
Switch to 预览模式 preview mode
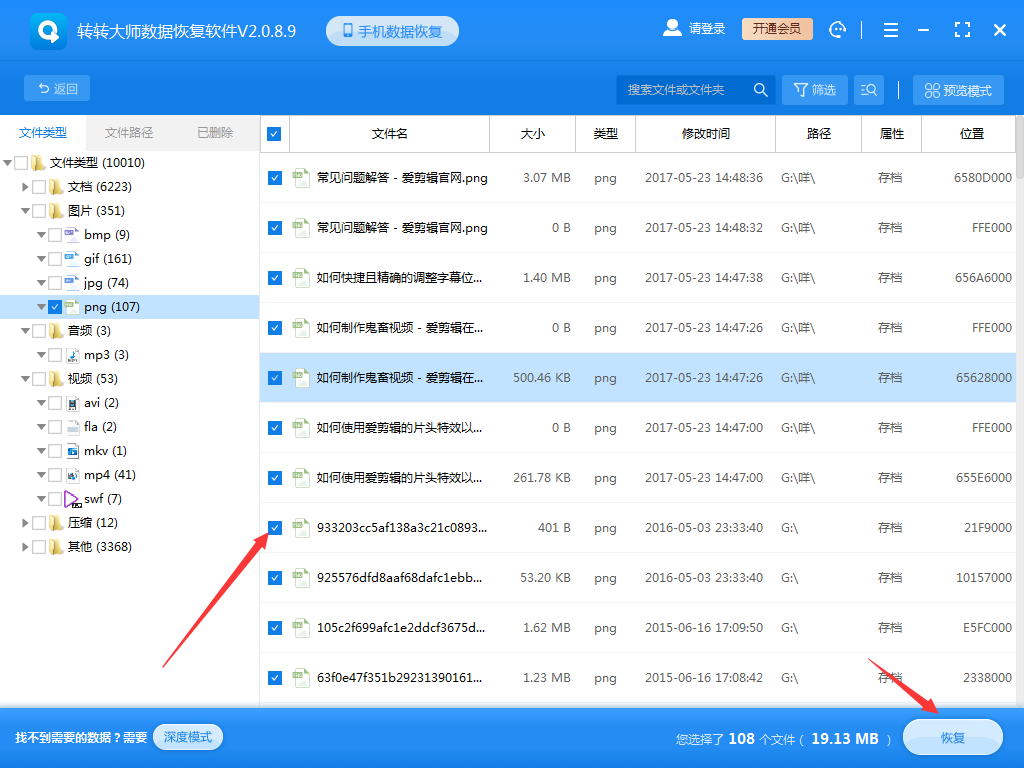click(958, 90)
